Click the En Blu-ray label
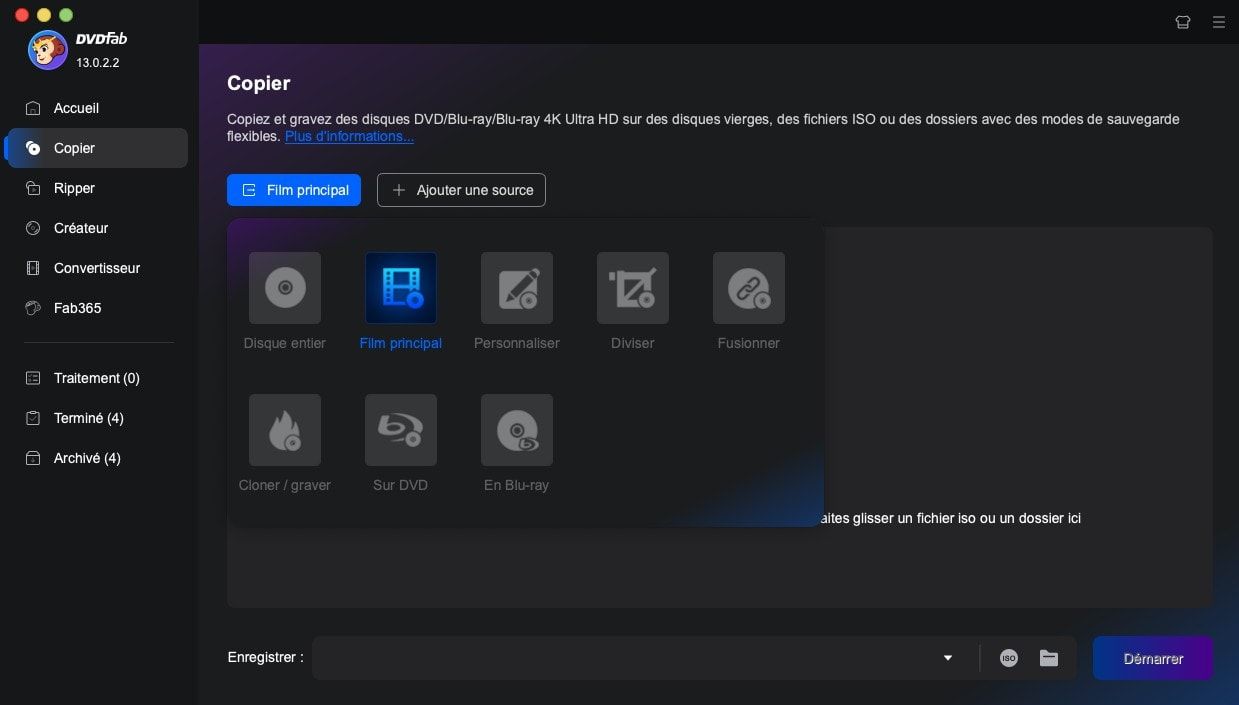The width and height of the screenshot is (1239, 705). point(517,485)
